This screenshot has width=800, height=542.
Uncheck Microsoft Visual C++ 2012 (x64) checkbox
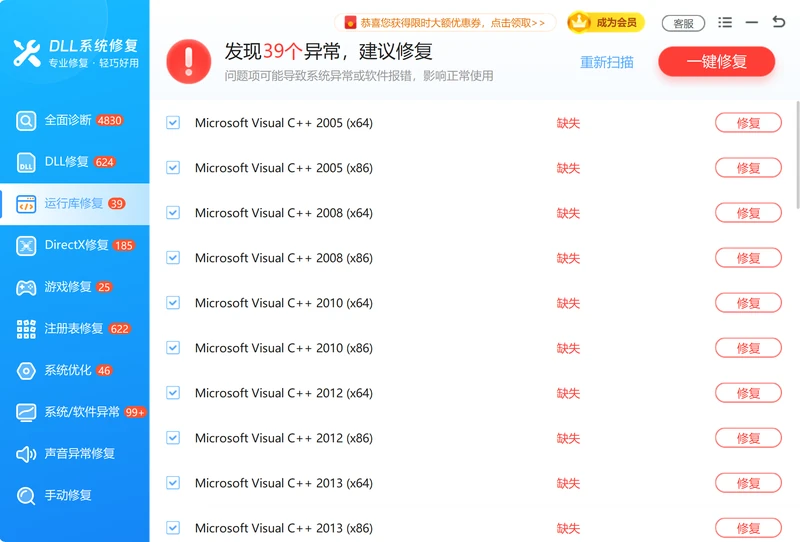[173, 392]
